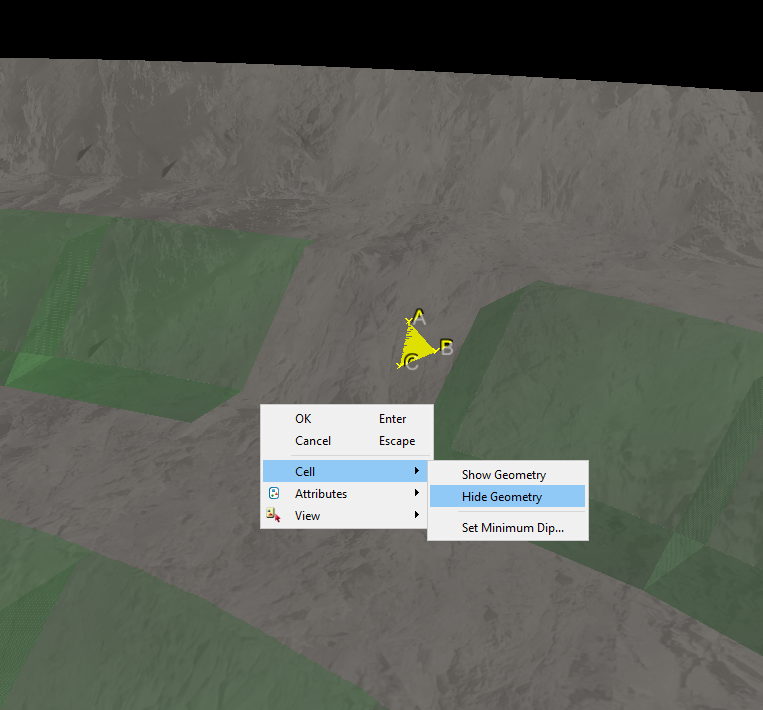763x710 pixels.
Task: Click vertex label A on the triangle
Action: tap(419, 317)
